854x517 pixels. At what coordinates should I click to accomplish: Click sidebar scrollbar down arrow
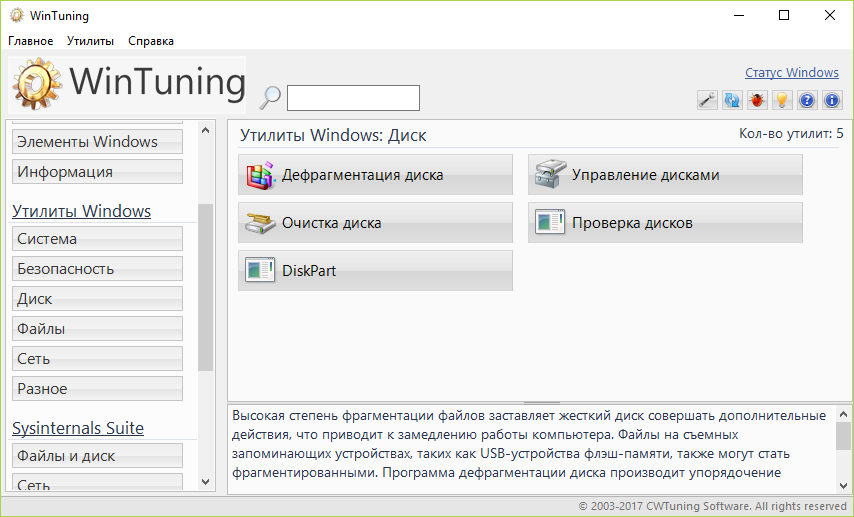[x=205, y=482]
